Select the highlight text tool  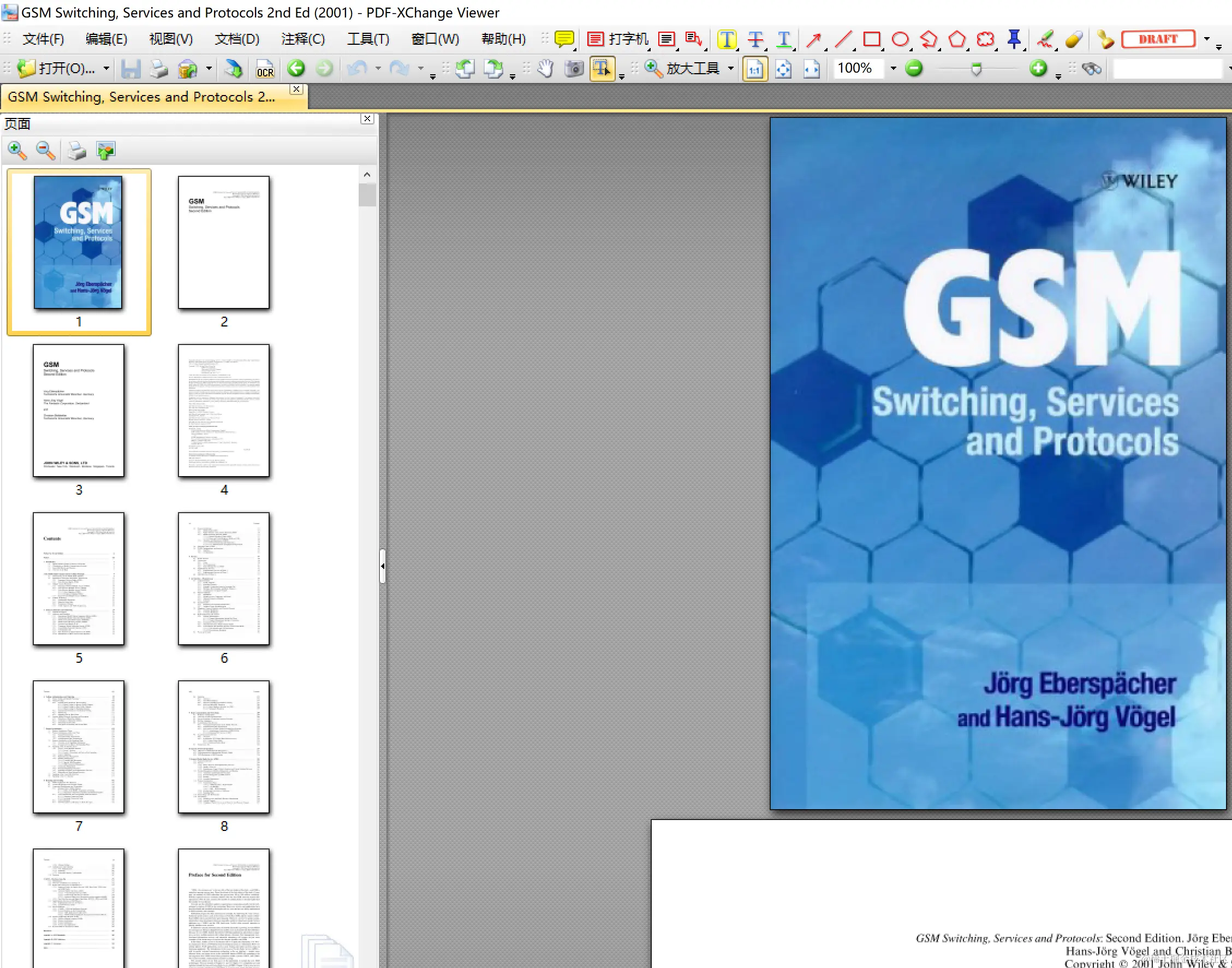tap(727, 39)
